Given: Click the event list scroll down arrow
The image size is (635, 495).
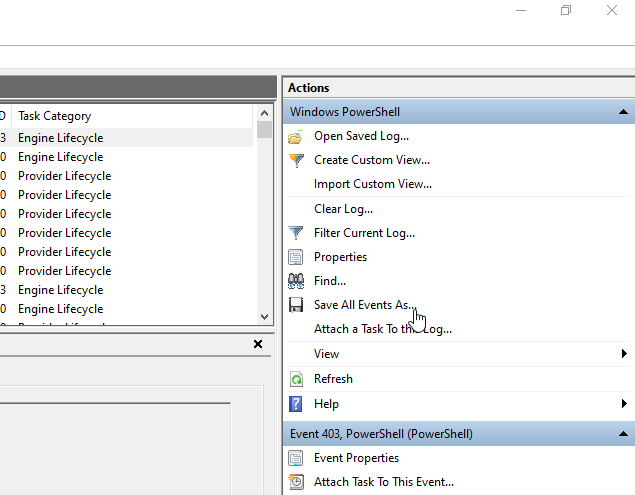Looking at the screenshot, I should [264, 317].
